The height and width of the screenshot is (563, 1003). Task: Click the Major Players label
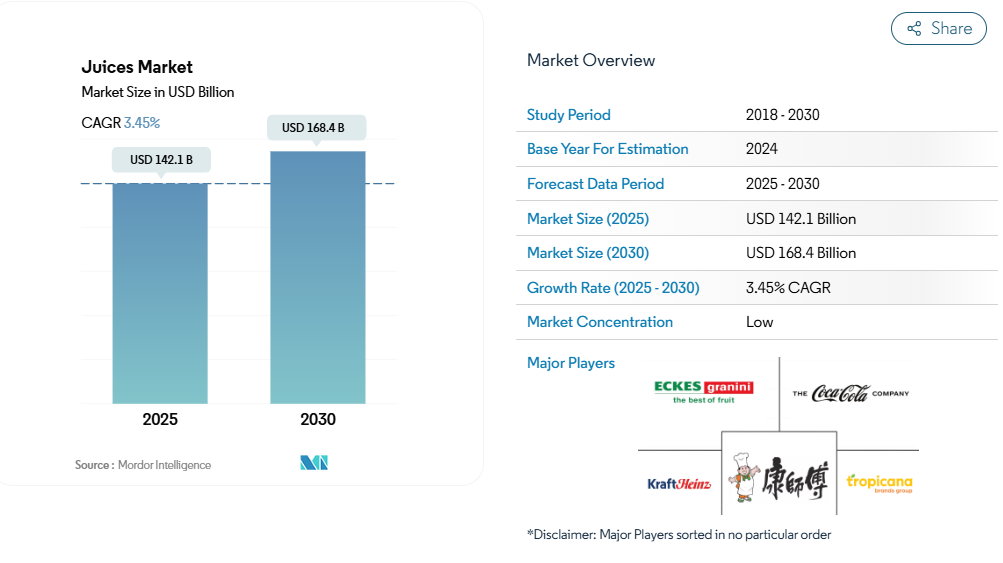[570, 363]
